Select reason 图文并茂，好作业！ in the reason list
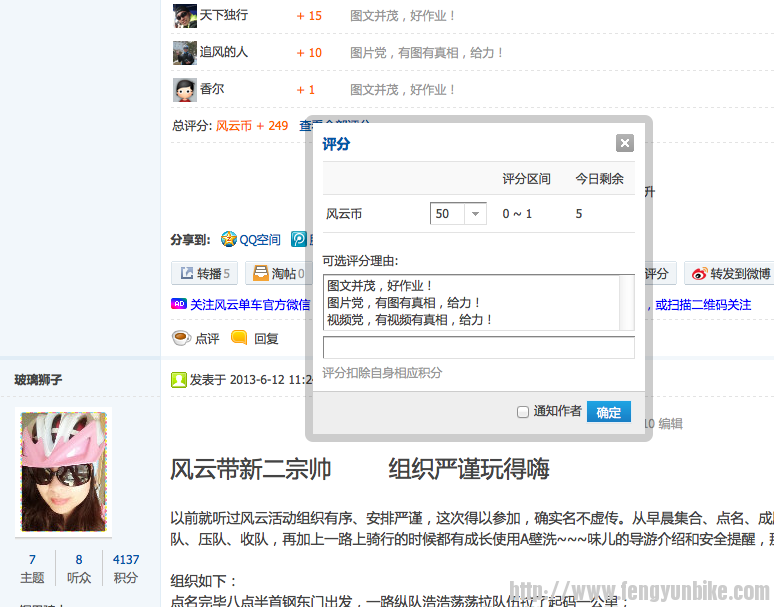The image size is (774, 607). (x=380, y=286)
